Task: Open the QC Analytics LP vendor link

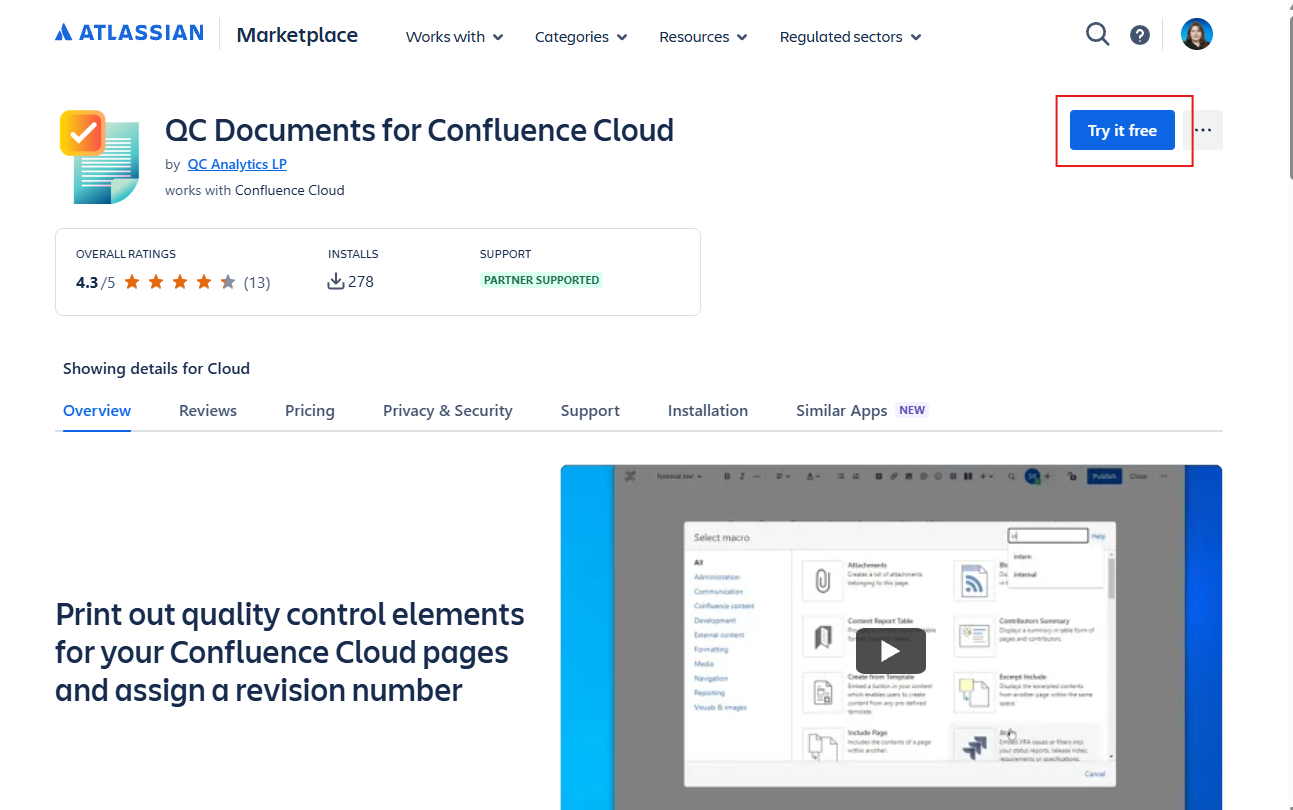Action: 237,164
